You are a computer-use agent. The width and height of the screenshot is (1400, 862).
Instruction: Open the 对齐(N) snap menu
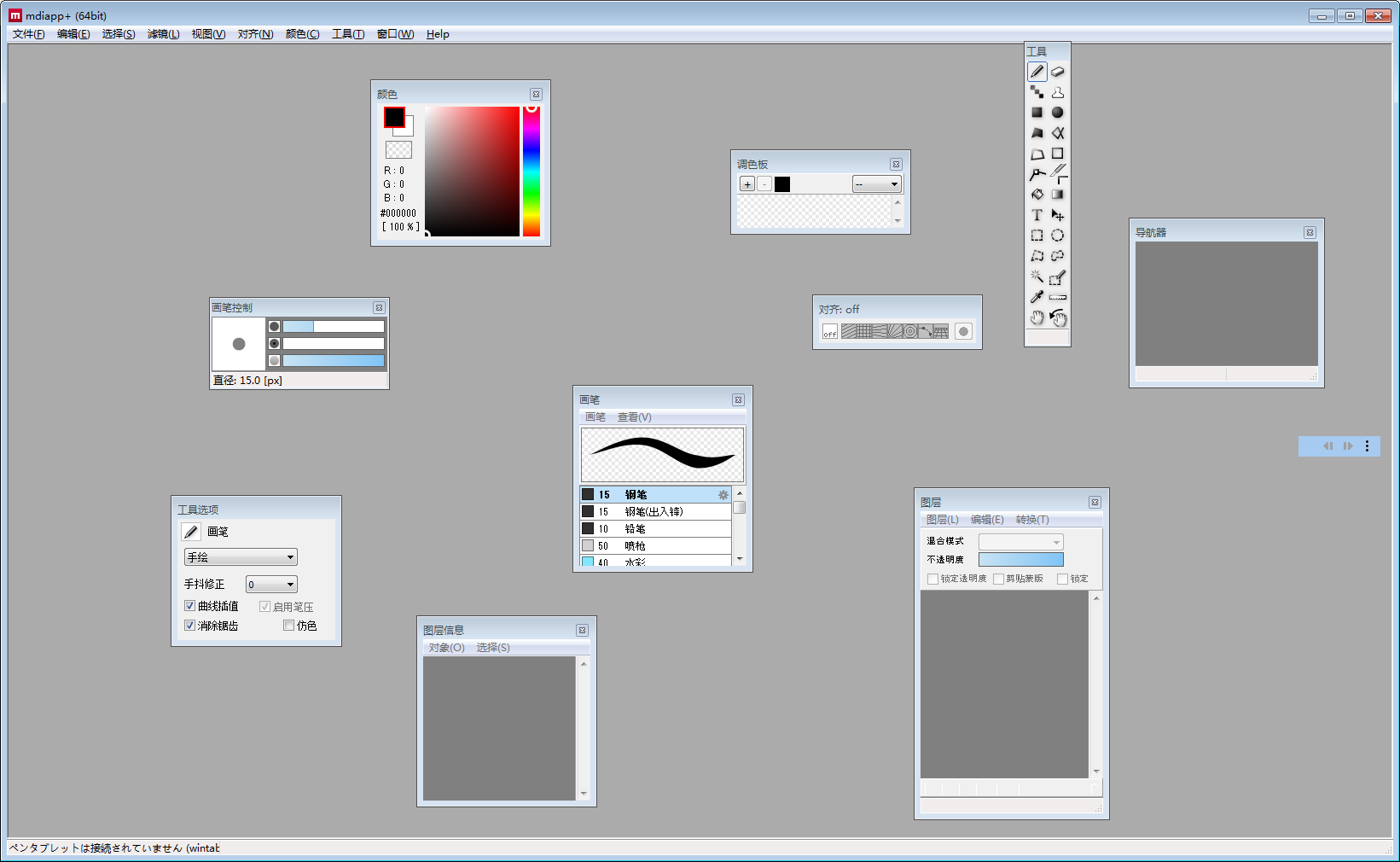(x=255, y=34)
